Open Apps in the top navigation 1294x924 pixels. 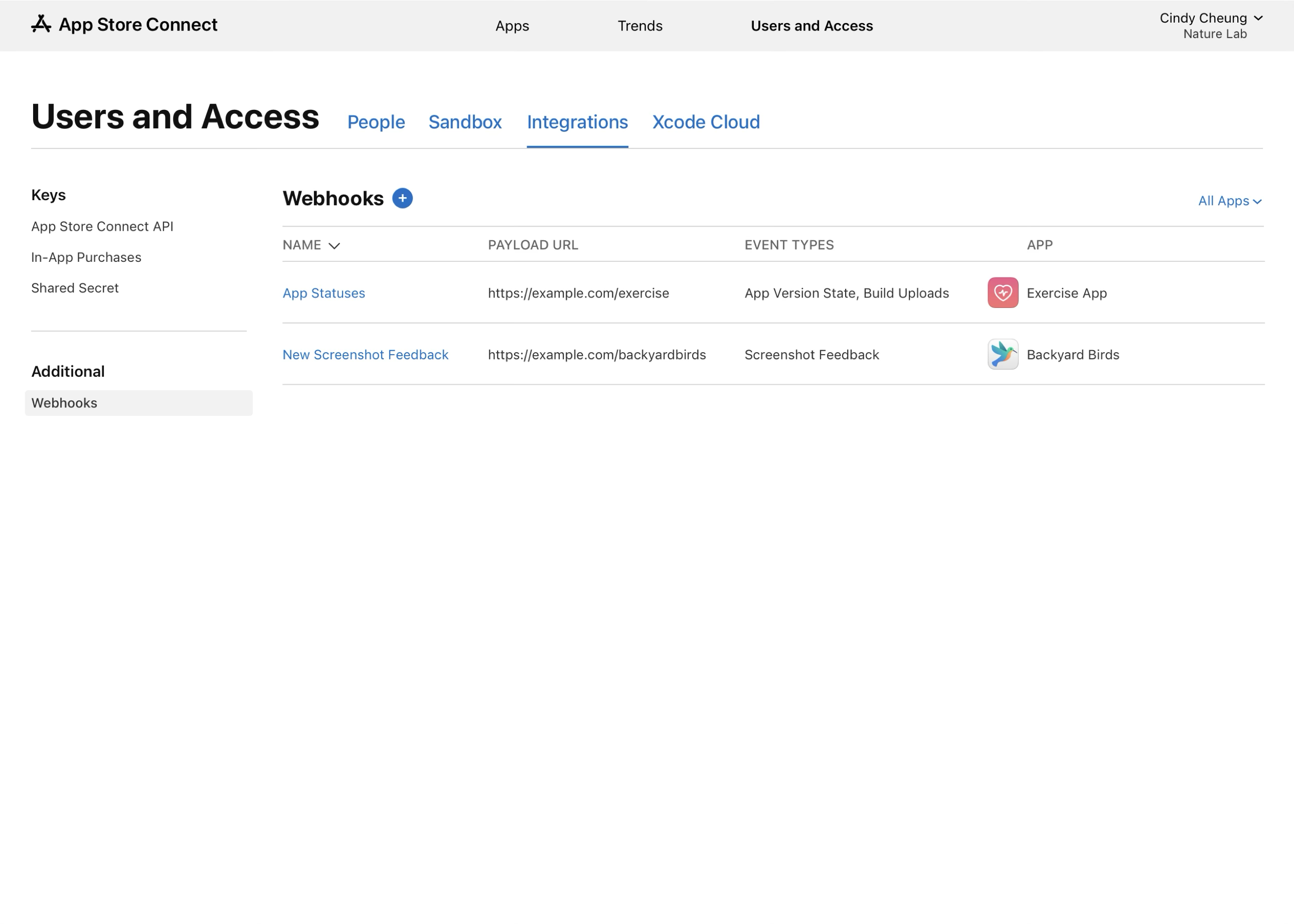tap(512, 26)
